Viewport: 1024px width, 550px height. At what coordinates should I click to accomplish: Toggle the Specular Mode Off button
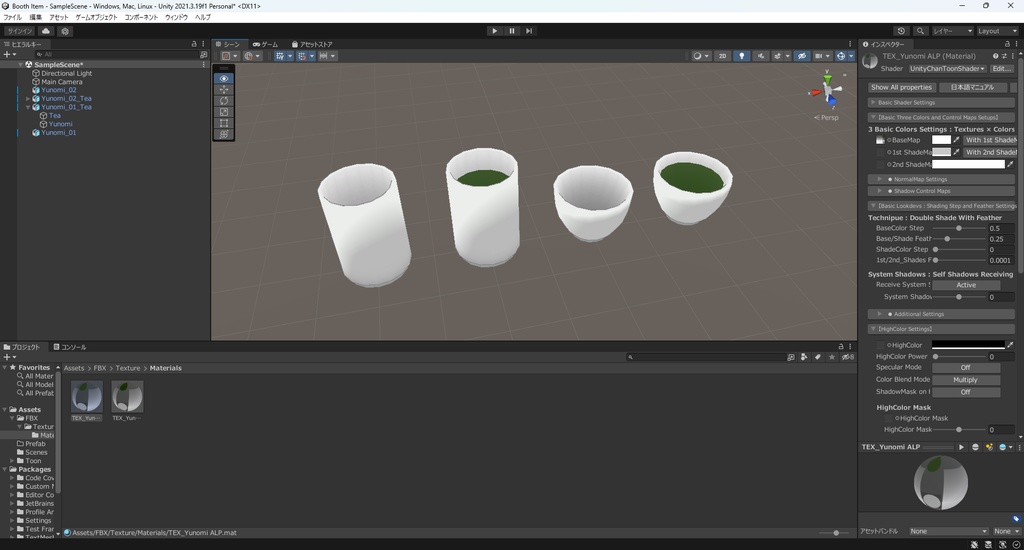click(966, 368)
